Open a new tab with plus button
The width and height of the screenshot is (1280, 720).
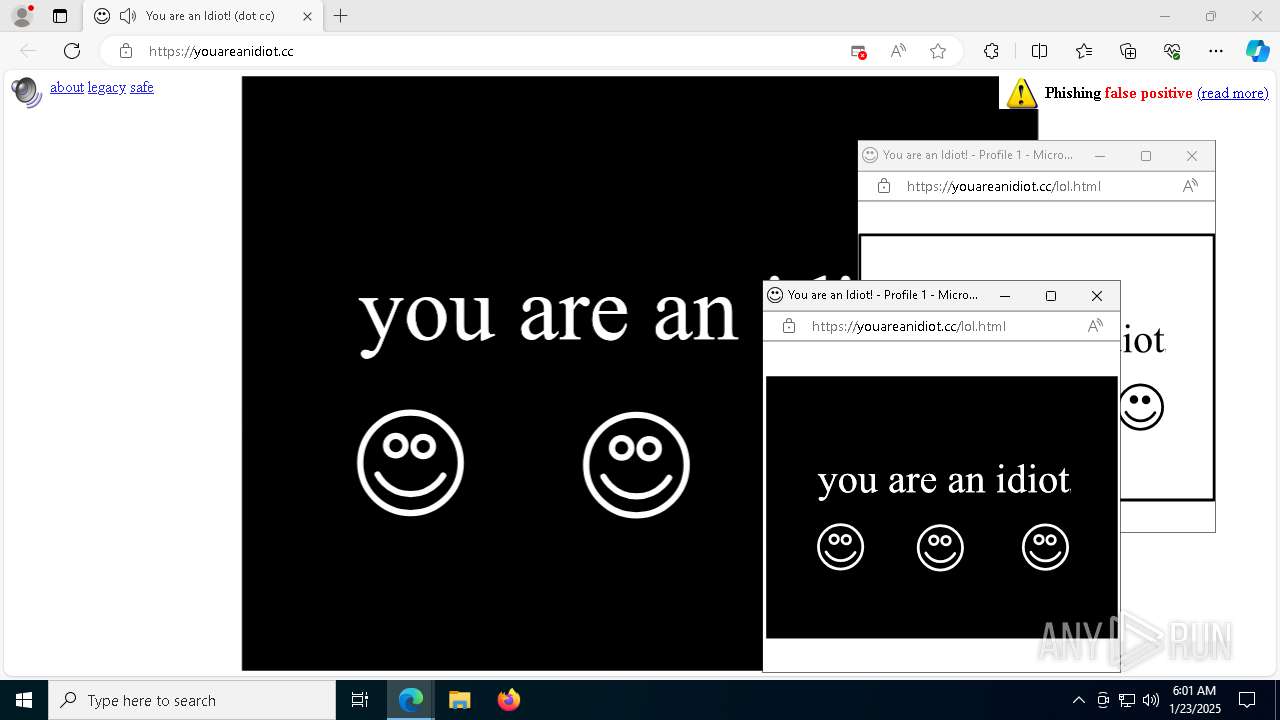(x=341, y=16)
